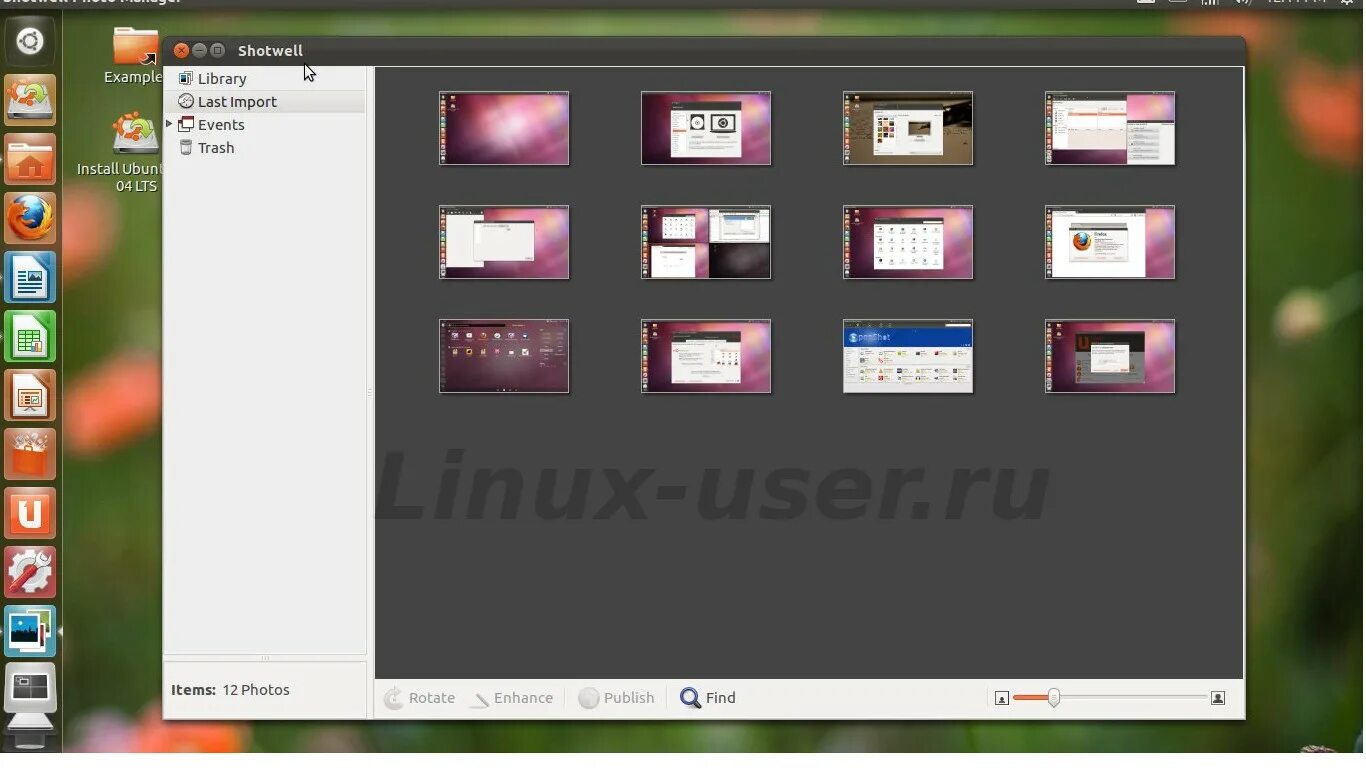Screen dimensions: 1366x768
Task: Launch Firefox from the launcher
Action: point(30,218)
